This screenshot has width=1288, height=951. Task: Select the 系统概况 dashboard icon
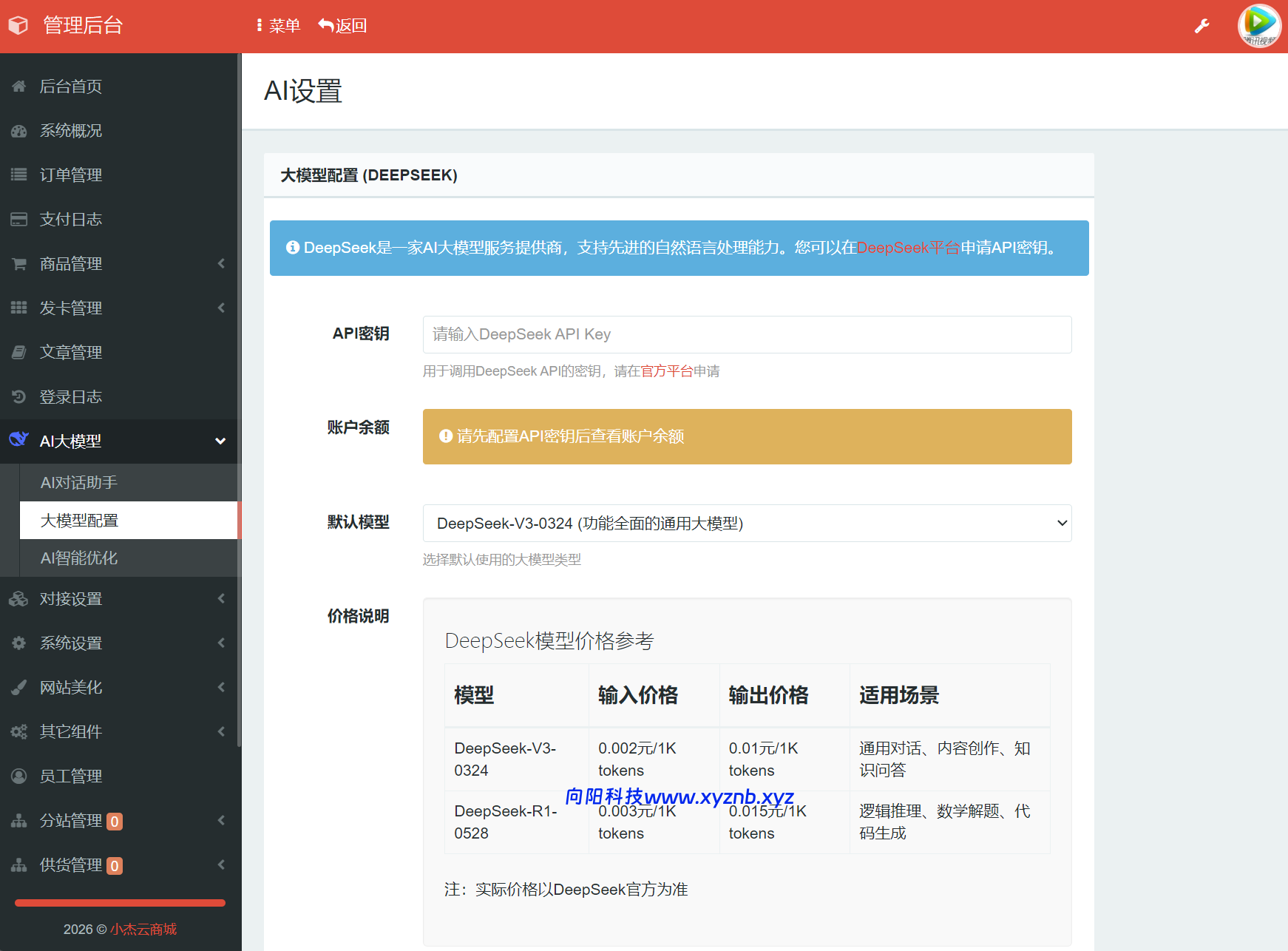[19, 131]
